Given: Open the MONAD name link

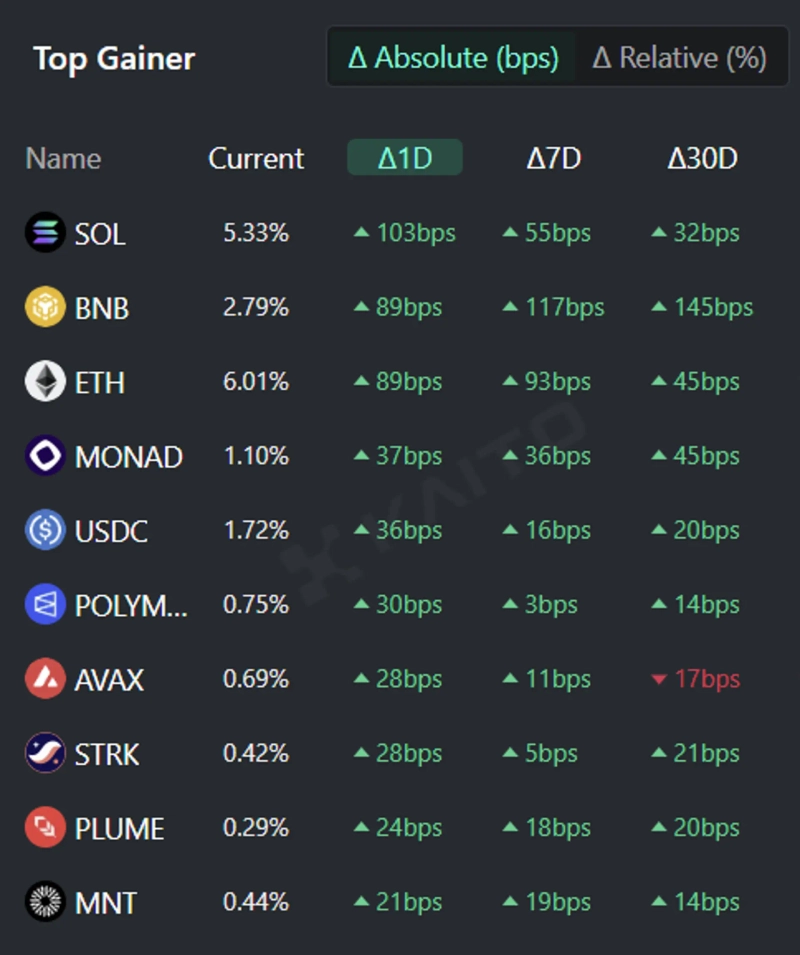Looking at the screenshot, I should tap(128, 457).
